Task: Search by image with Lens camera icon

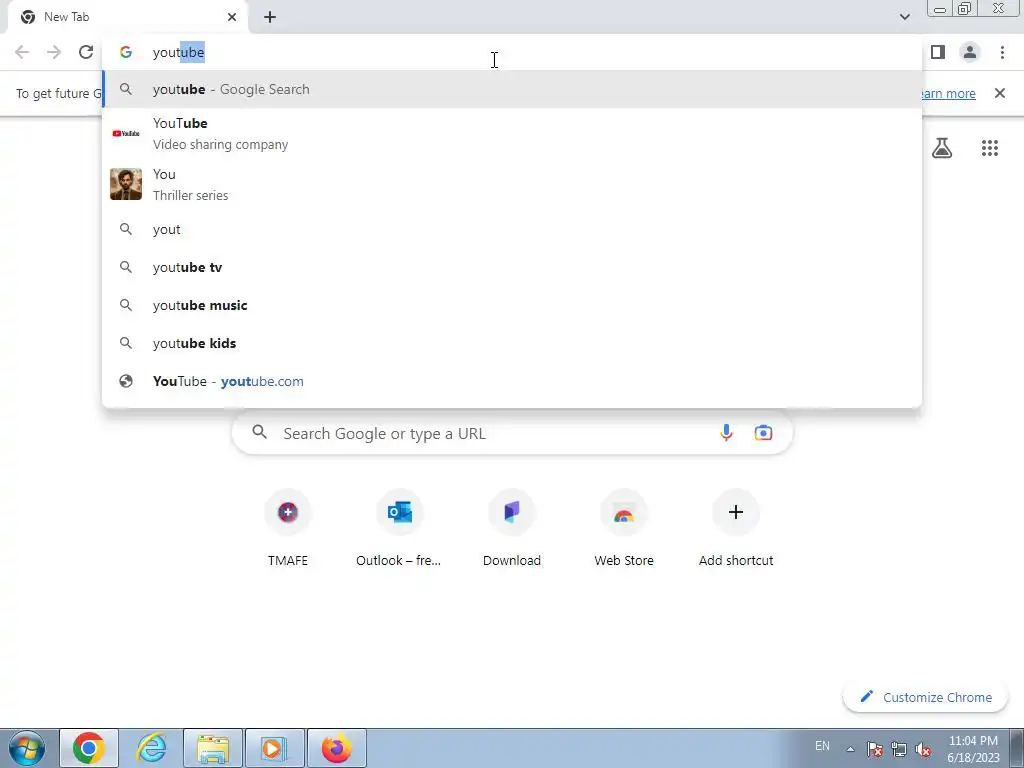Action: (x=763, y=433)
